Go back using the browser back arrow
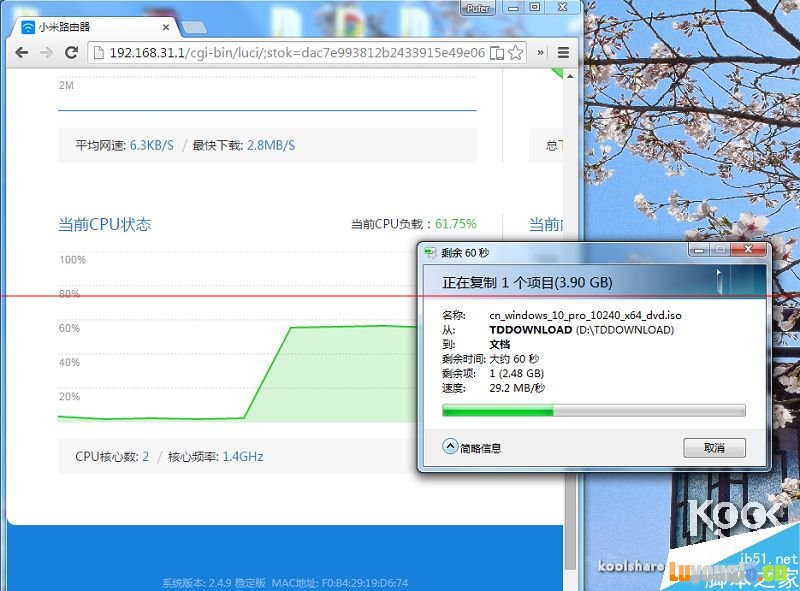Screen dimensions: 800x591 coord(21,53)
